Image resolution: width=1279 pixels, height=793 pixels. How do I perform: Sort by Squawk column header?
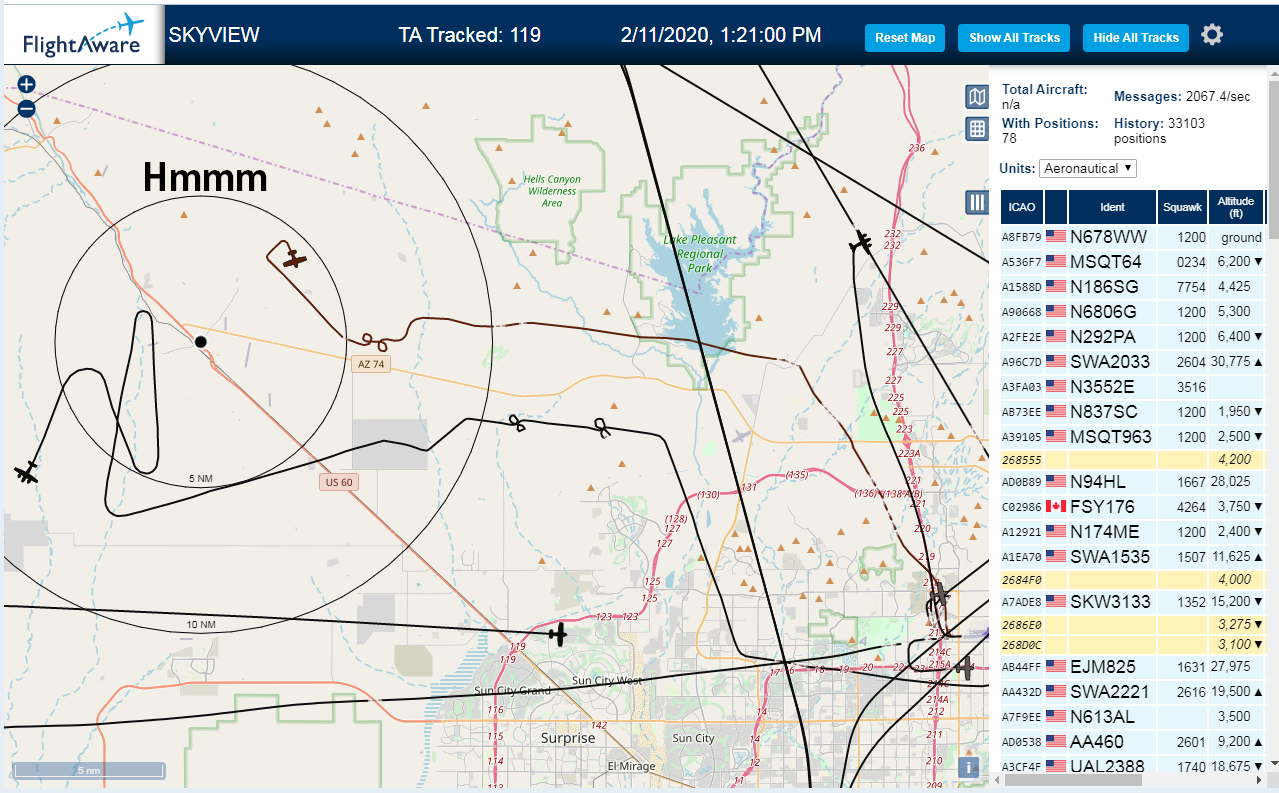pyautogui.click(x=1182, y=207)
